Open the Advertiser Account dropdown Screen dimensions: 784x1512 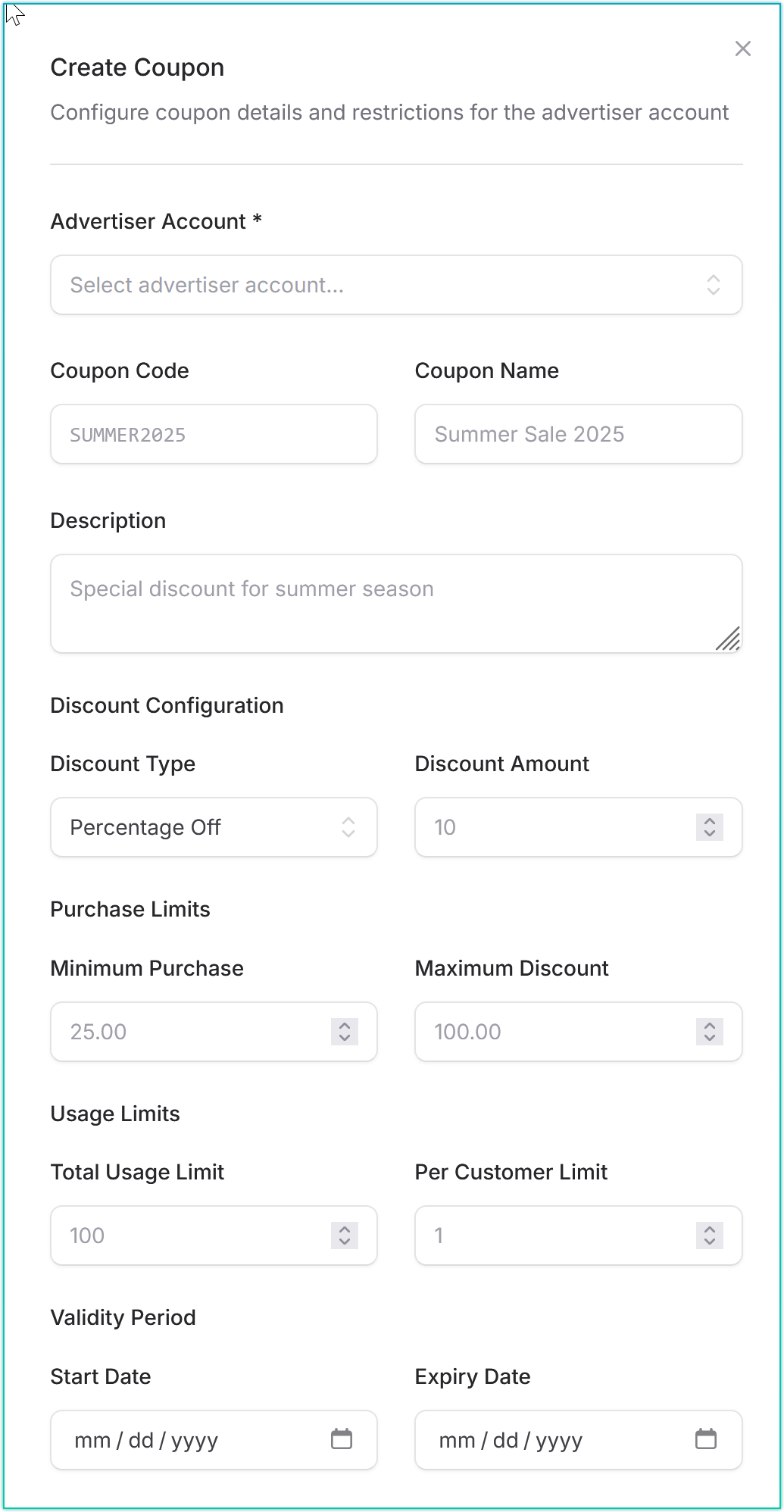pos(395,285)
